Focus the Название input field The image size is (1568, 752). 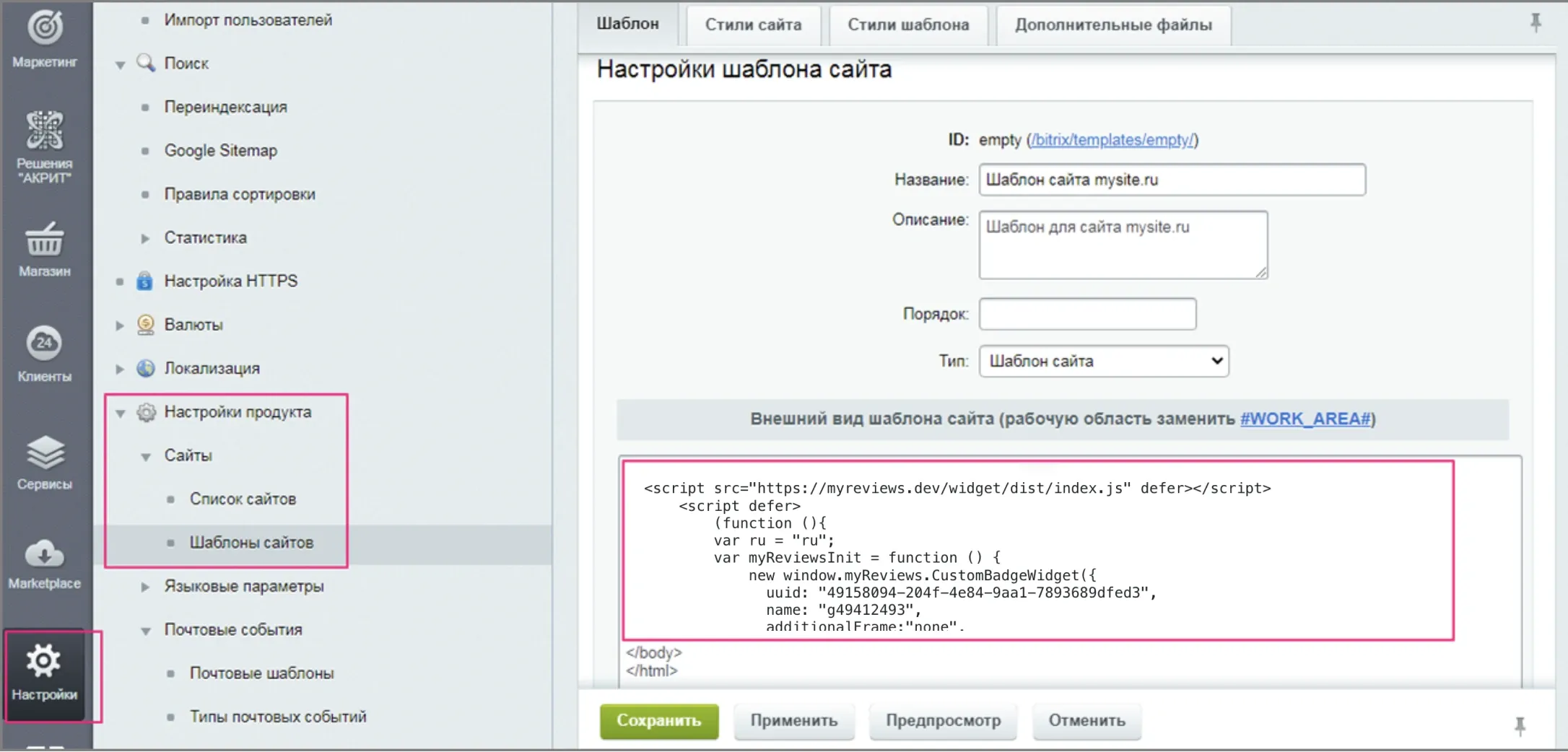(x=1172, y=180)
